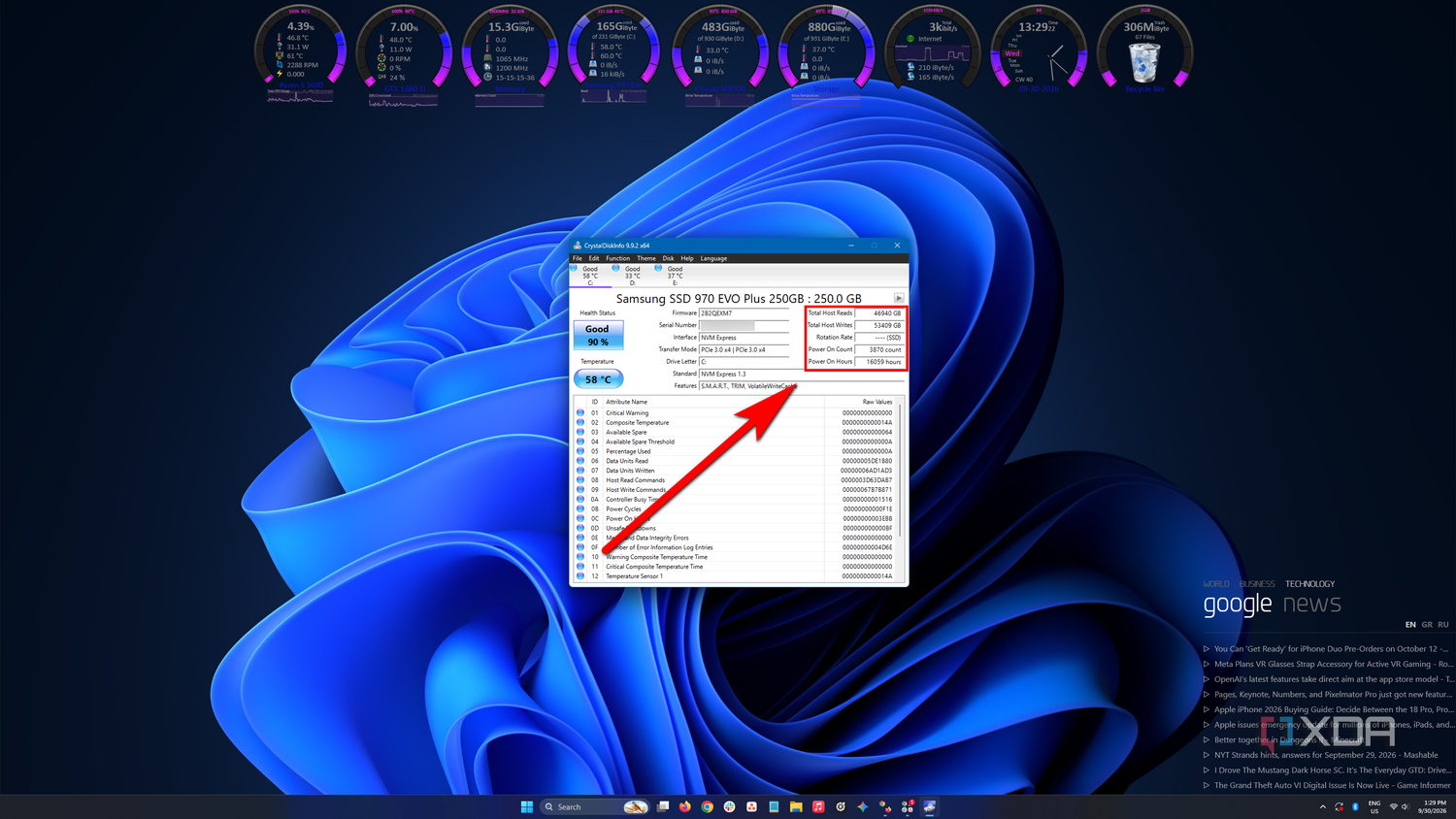Click the Good 90 % health status button

598,335
